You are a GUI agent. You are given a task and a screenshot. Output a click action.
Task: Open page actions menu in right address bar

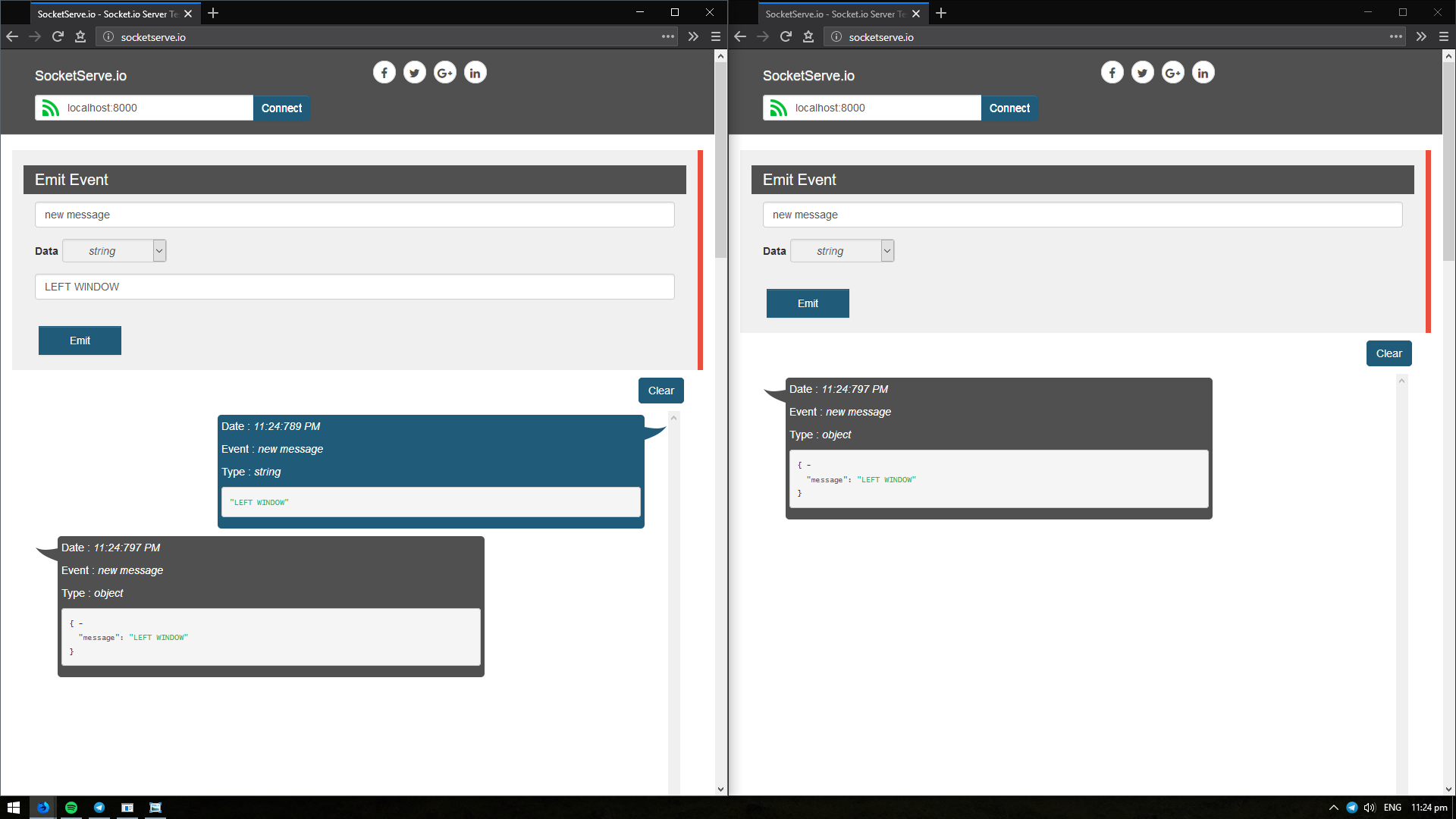1396,36
